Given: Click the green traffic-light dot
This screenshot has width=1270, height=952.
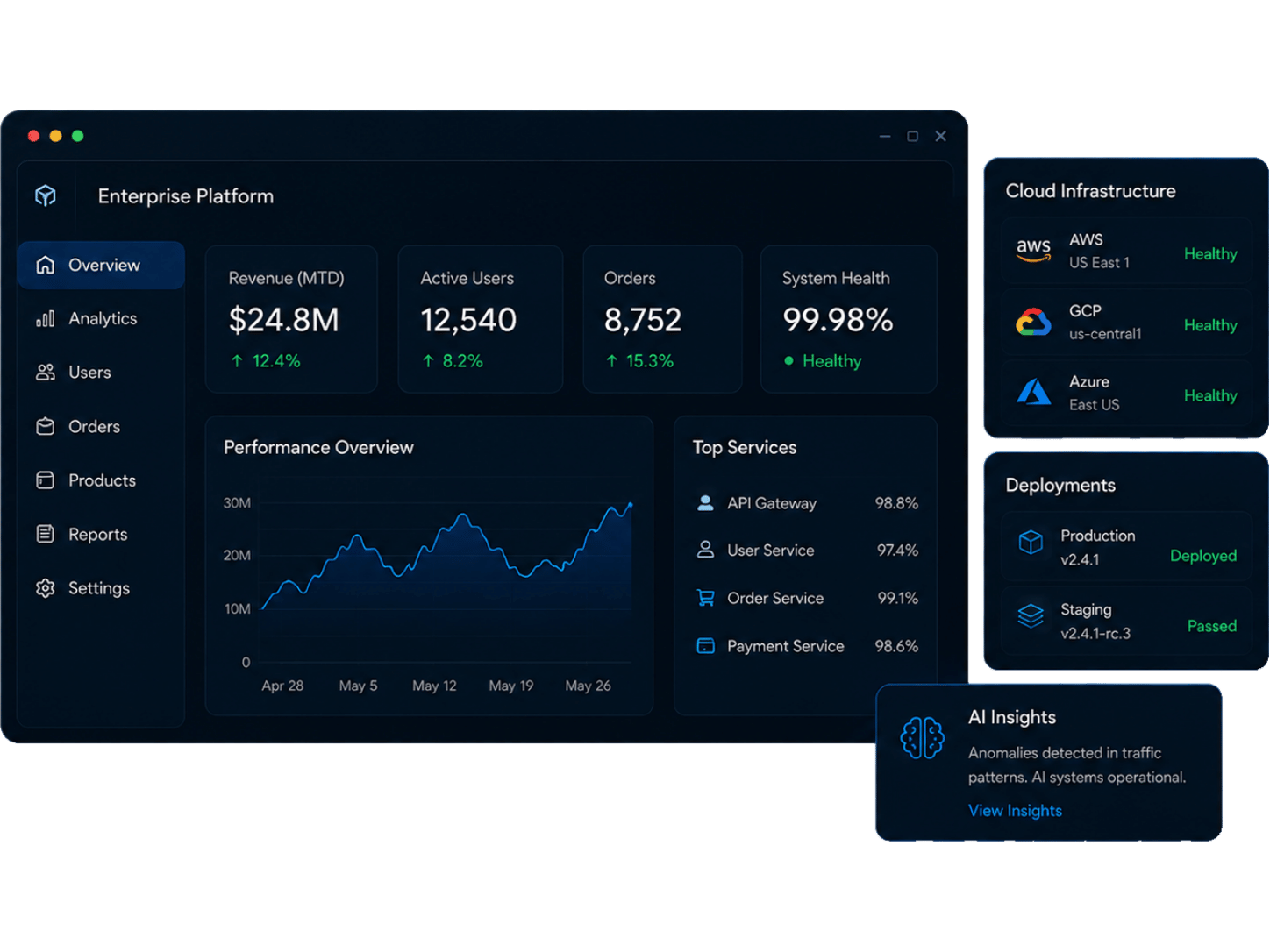Looking at the screenshot, I should tap(77, 136).
